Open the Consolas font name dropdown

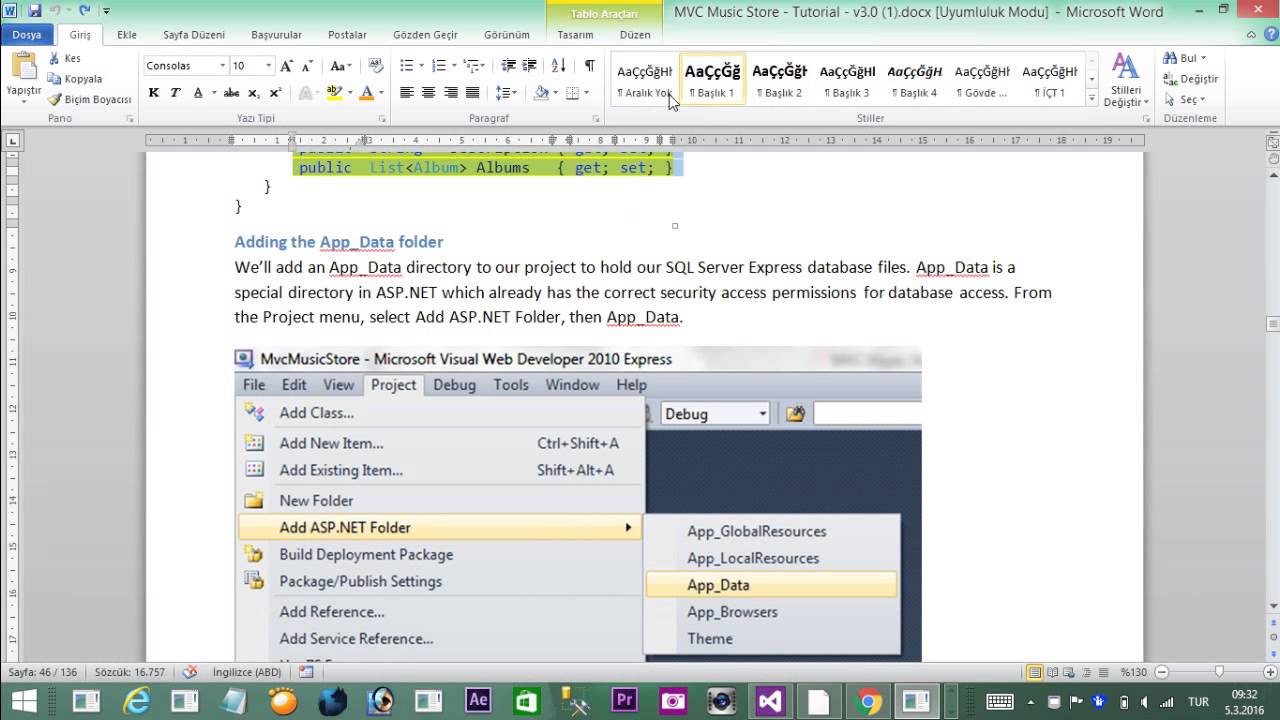click(222, 66)
